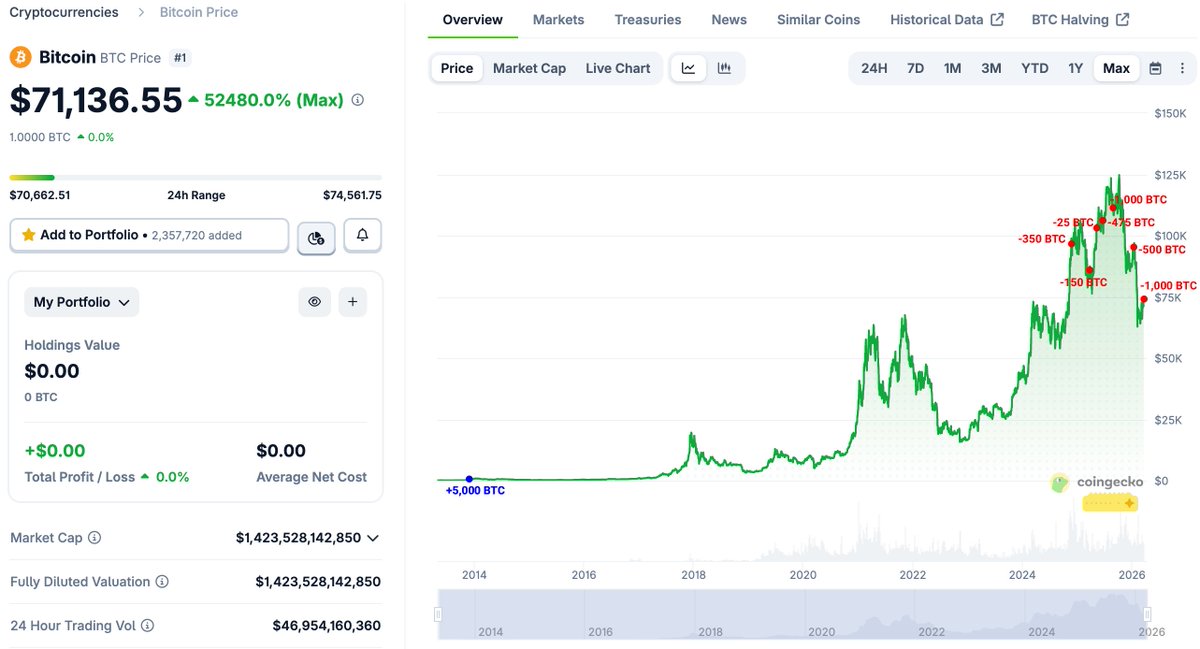Select the 1Y time range

pyautogui.click(x=1073, y=68)
